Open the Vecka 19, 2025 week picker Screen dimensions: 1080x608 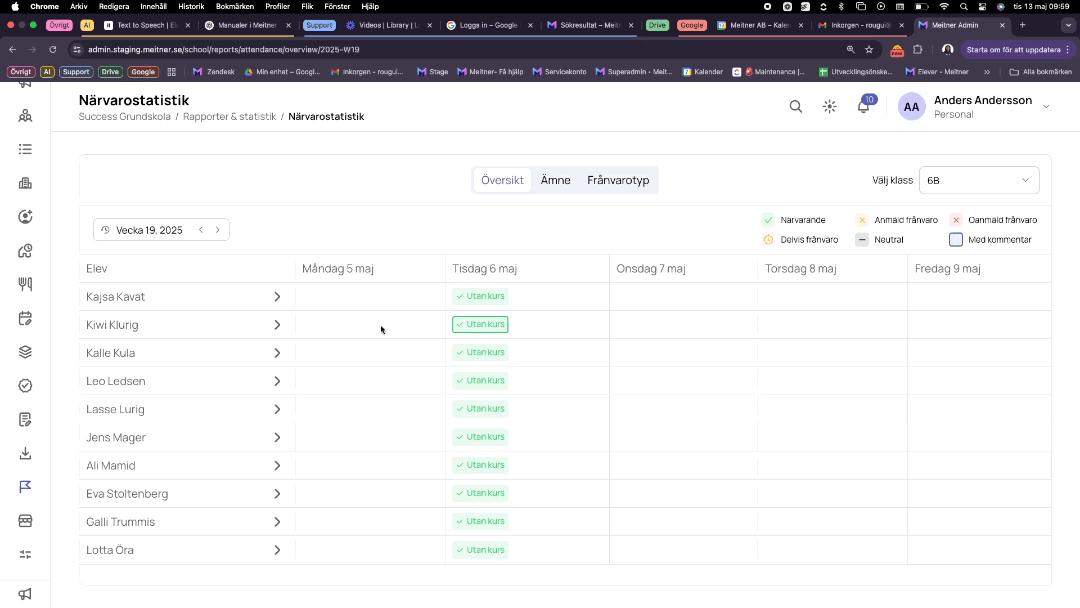pos(149,230)
